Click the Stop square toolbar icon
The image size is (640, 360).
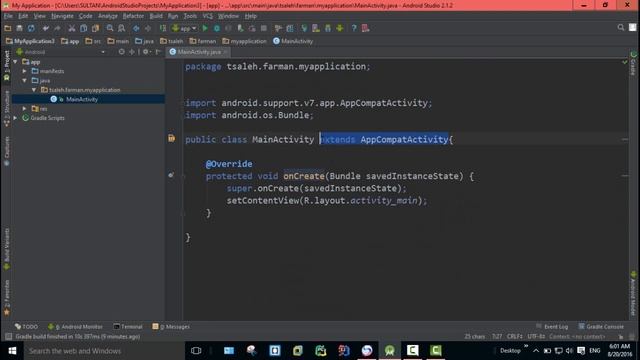point(264,28)
